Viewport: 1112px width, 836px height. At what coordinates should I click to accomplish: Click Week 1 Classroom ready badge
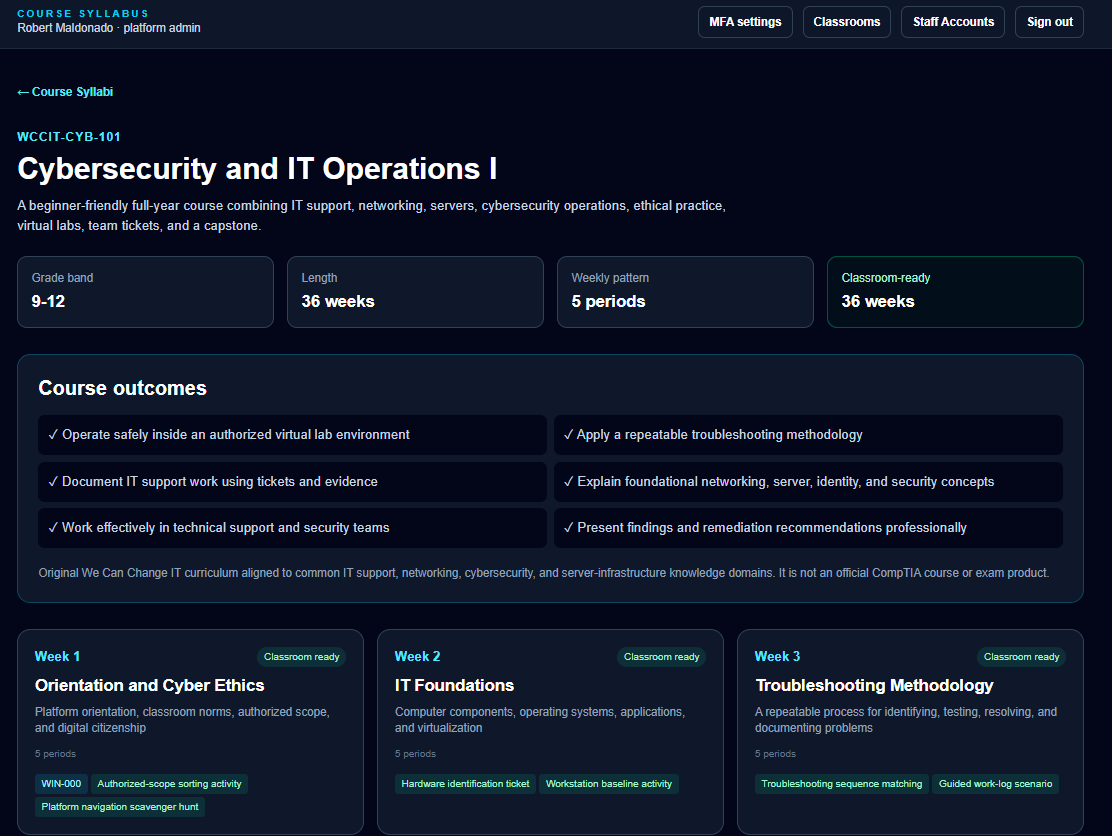pos(301,657)
